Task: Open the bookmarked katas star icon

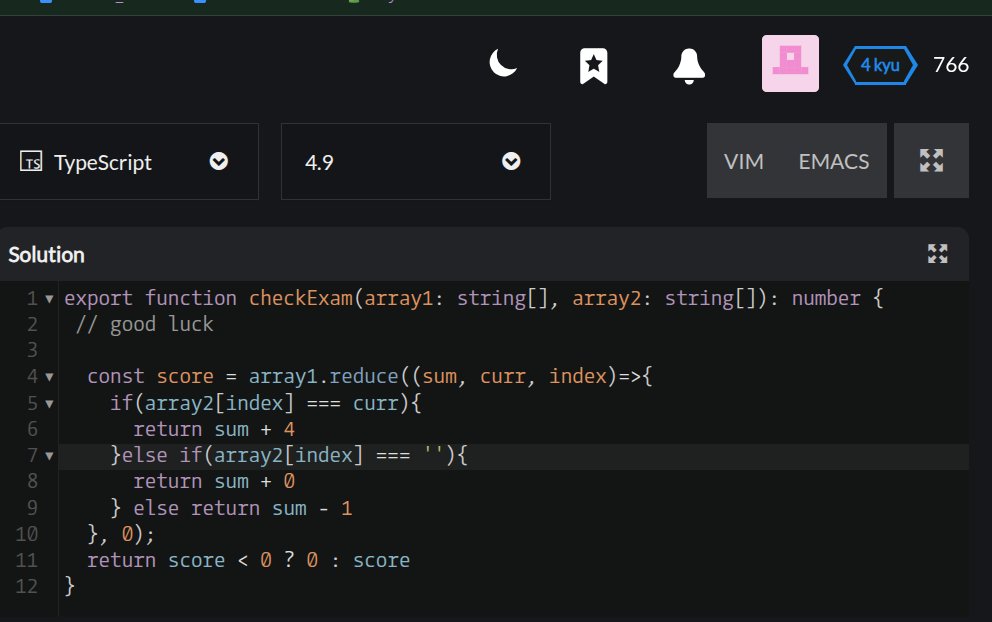Action: [x=593, y=66]
